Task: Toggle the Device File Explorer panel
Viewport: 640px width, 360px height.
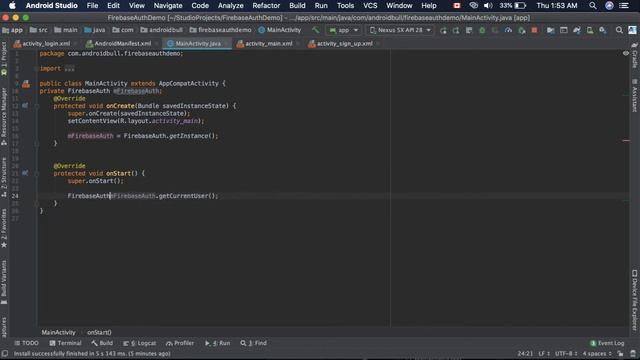Action: [x=634, y=300]
